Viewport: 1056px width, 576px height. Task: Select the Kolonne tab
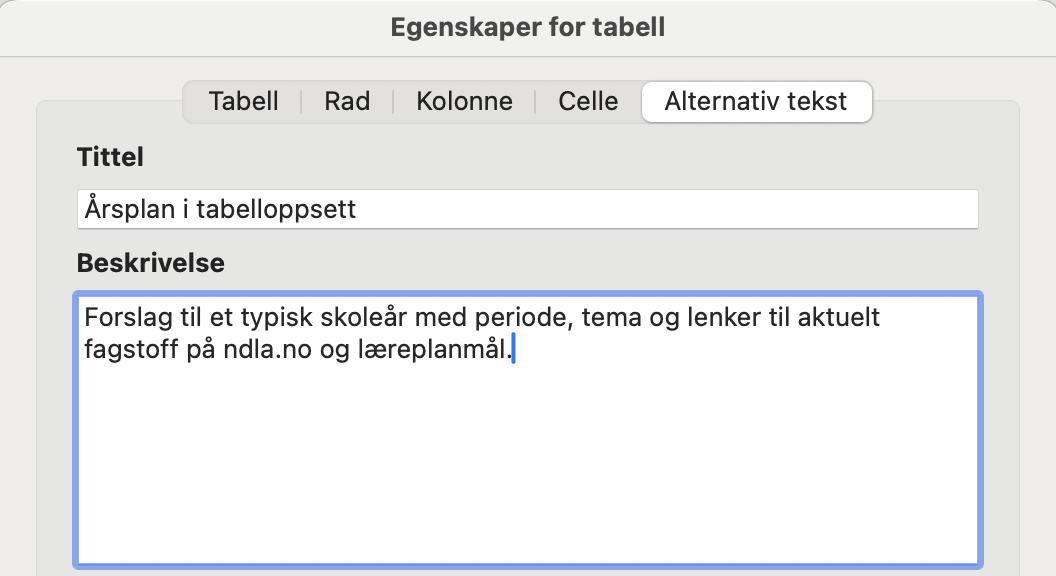tap(464, 101)
